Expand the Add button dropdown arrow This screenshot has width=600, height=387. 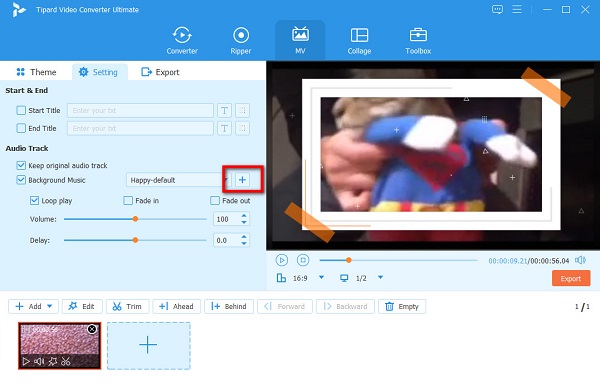coord(50,306)
